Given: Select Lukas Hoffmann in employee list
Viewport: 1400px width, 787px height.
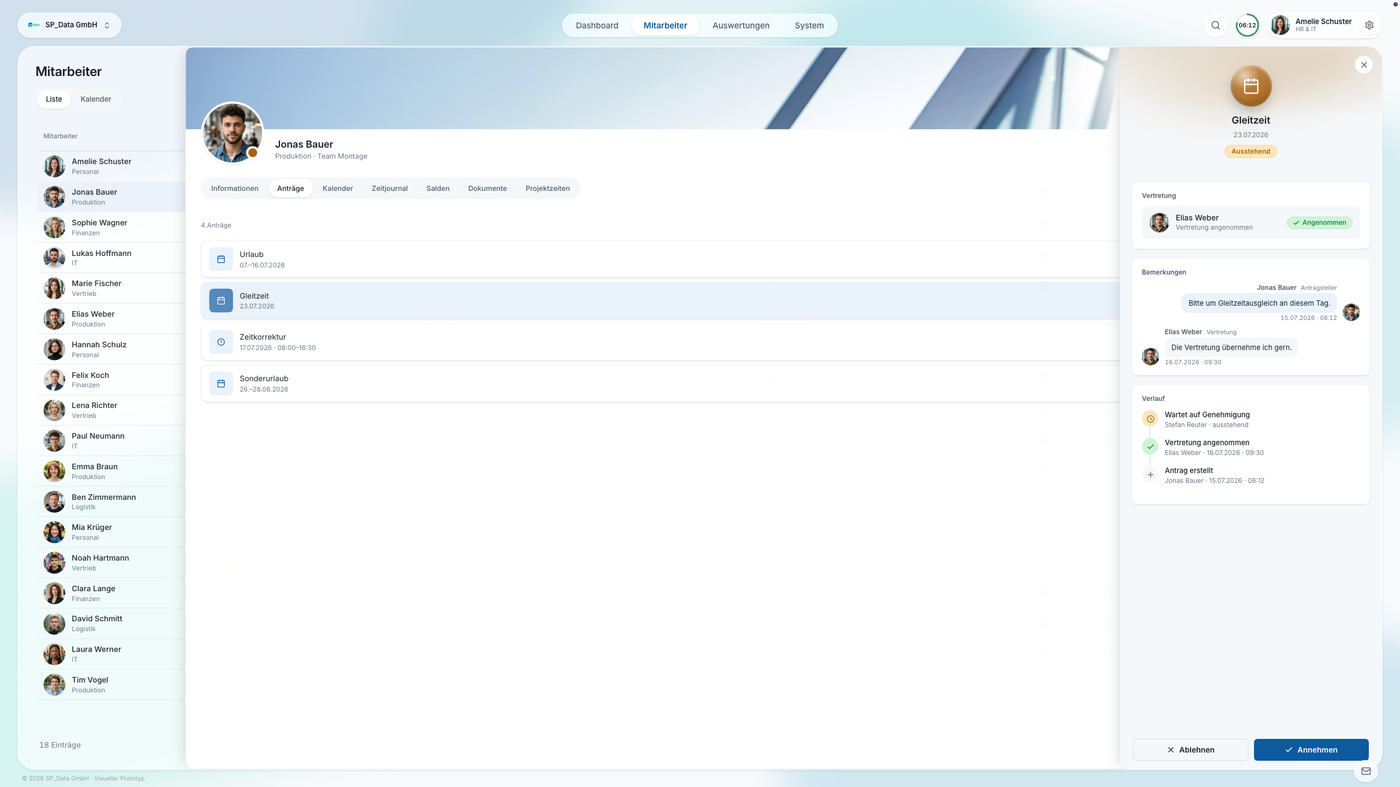Looking at the screenshot, I should point(111,258).
